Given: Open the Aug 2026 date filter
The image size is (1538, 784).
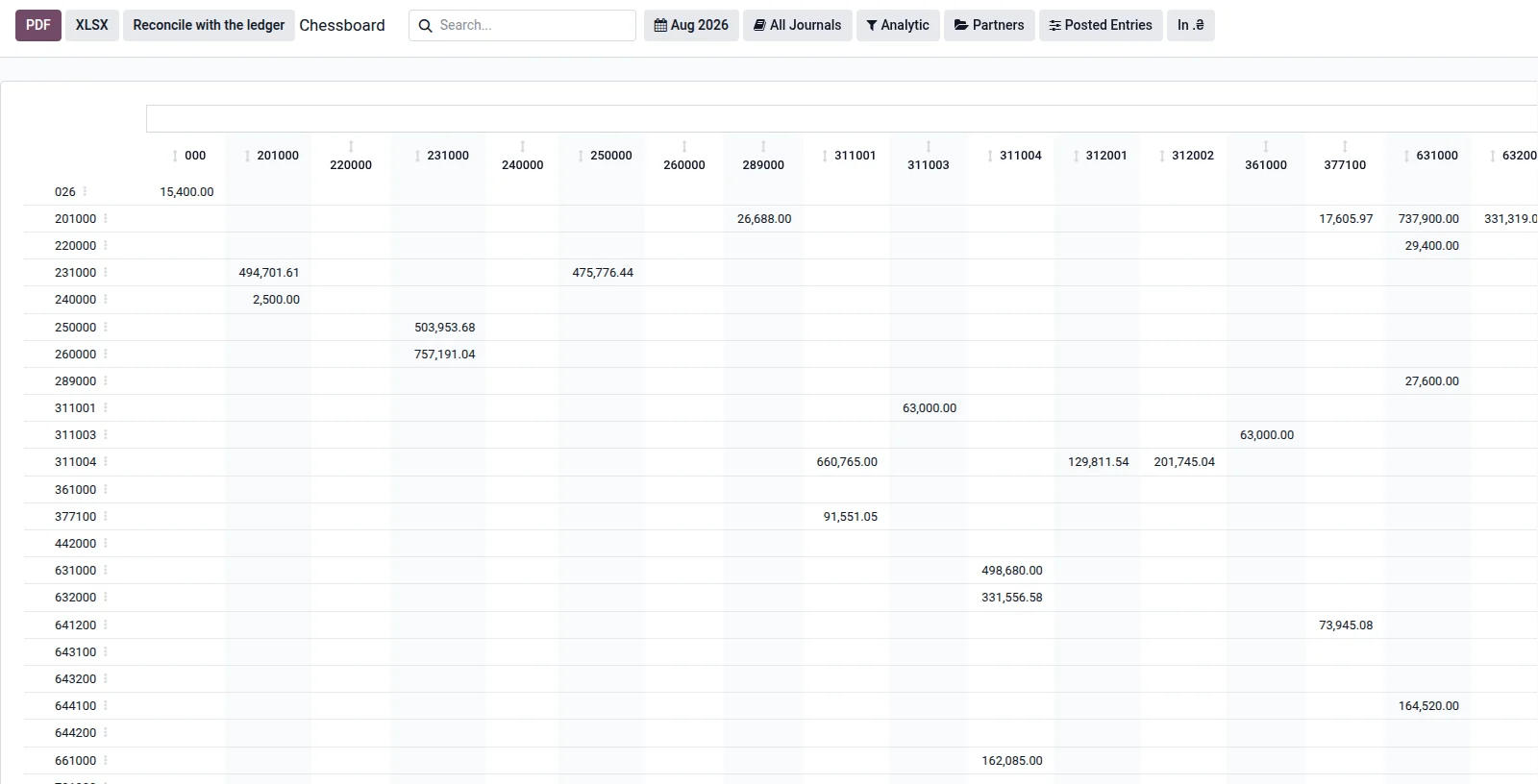Looking at the screenshot, I should [x=691, y=25].
